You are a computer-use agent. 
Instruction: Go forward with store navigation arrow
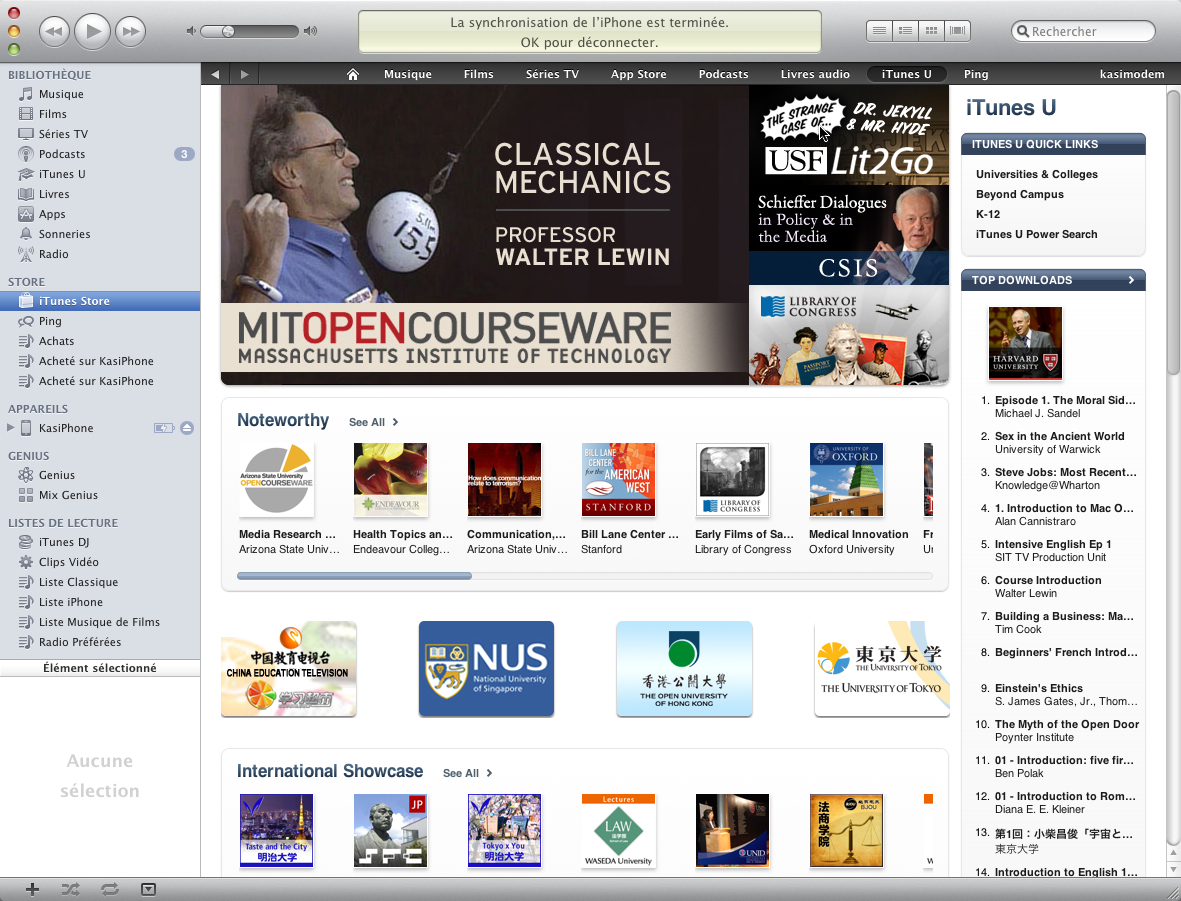(x=244, y=74)
